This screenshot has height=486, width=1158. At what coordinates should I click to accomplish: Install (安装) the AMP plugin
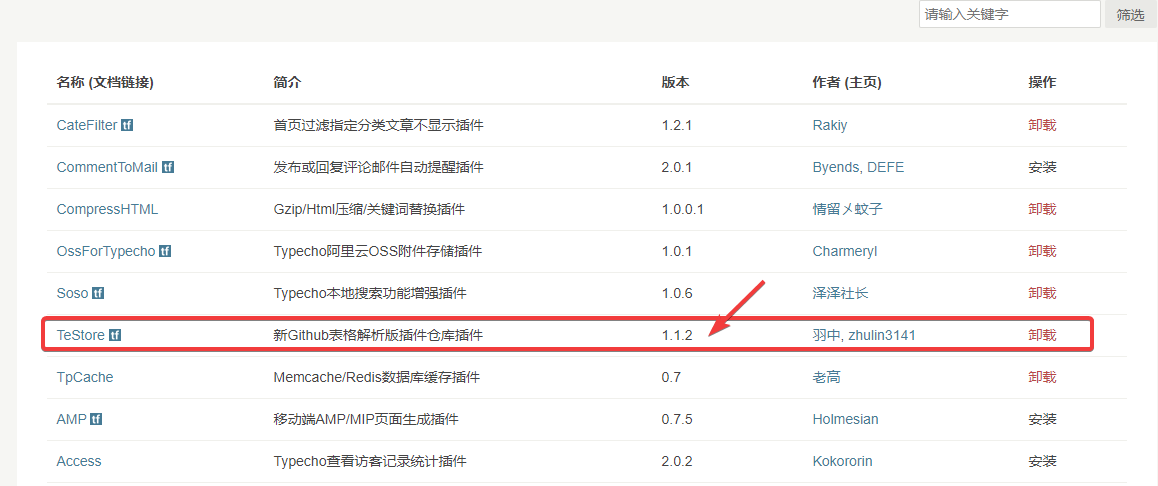1042,420
